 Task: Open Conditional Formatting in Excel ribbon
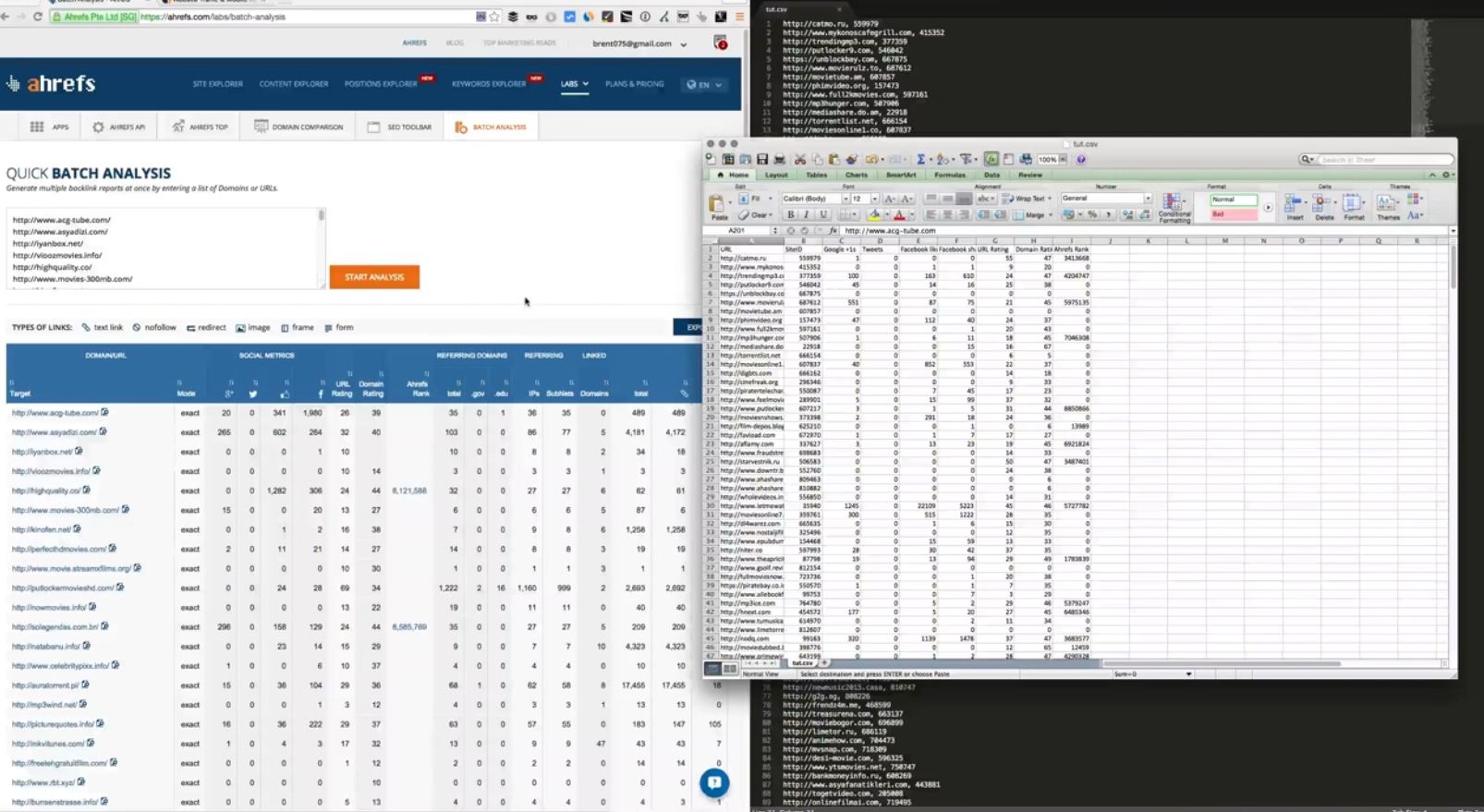(1174, 208)
